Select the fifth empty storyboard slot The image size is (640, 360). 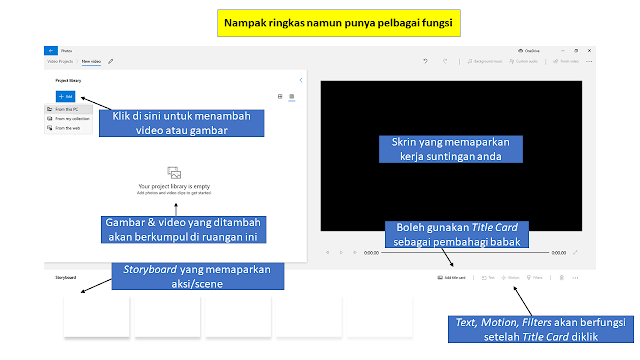[x=380, y=317]
